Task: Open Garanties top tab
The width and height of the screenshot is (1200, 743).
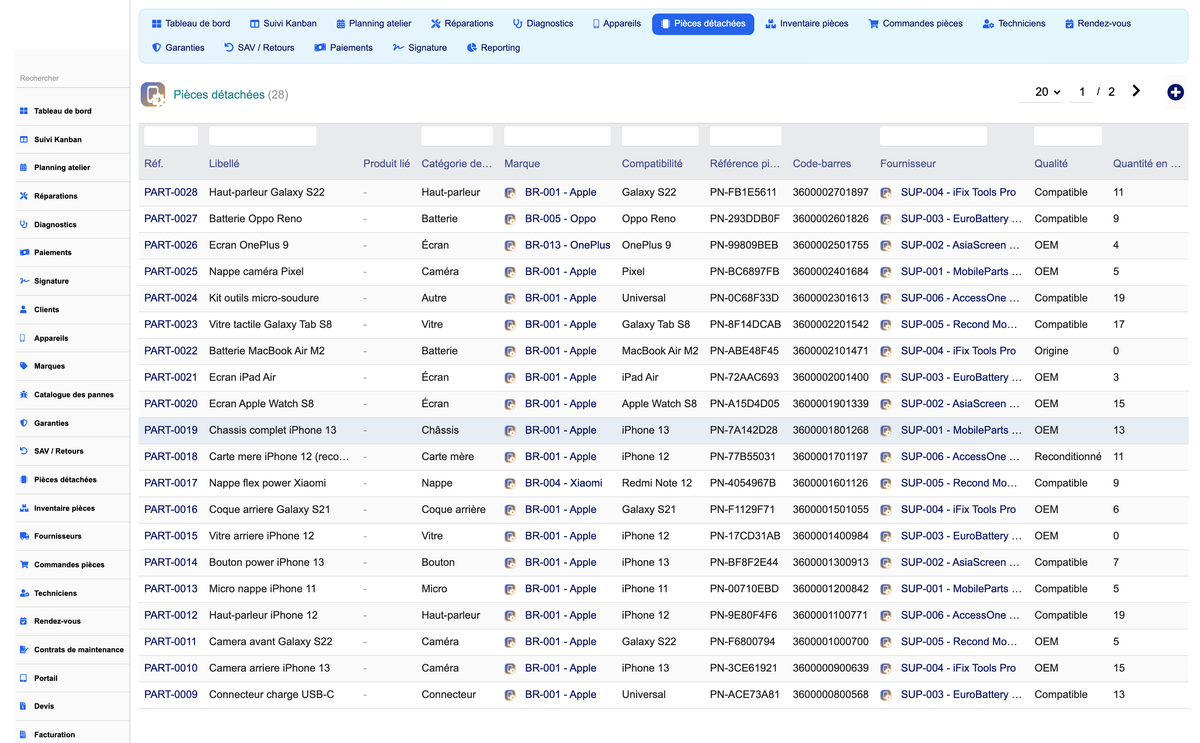Action: 178,47
